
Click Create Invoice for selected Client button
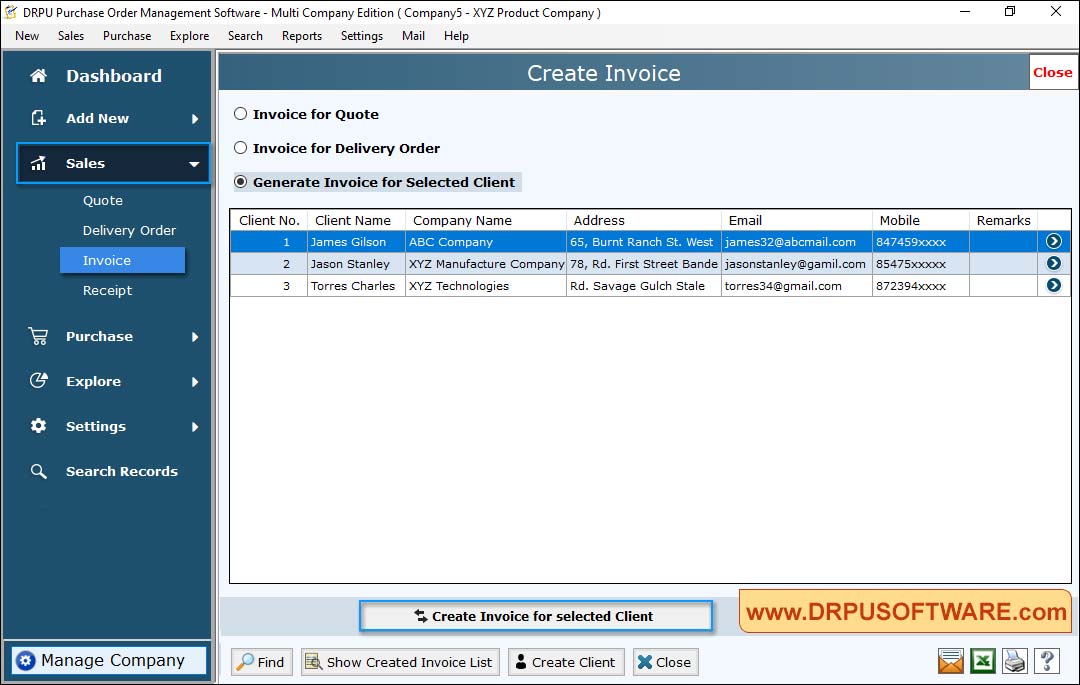tap(536, 616)
